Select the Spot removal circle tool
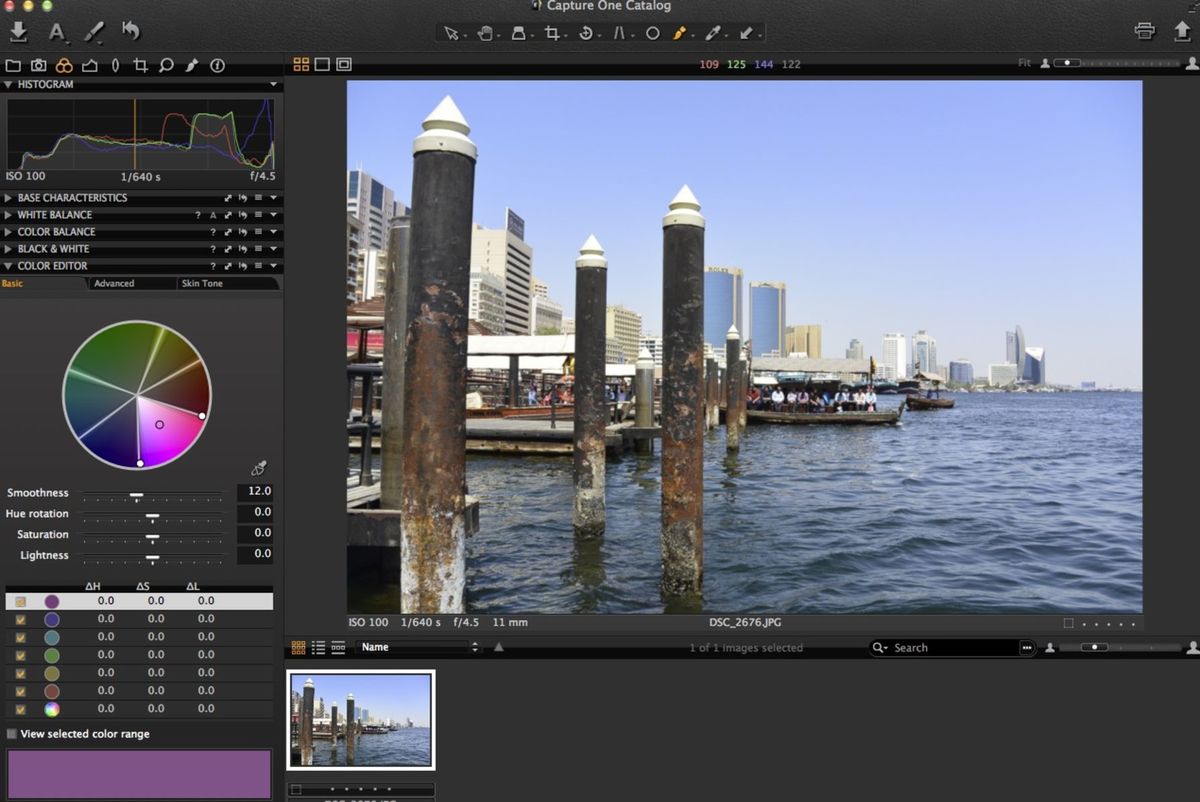The height and width of the screenshot is (802, 1200). (652, 33)
